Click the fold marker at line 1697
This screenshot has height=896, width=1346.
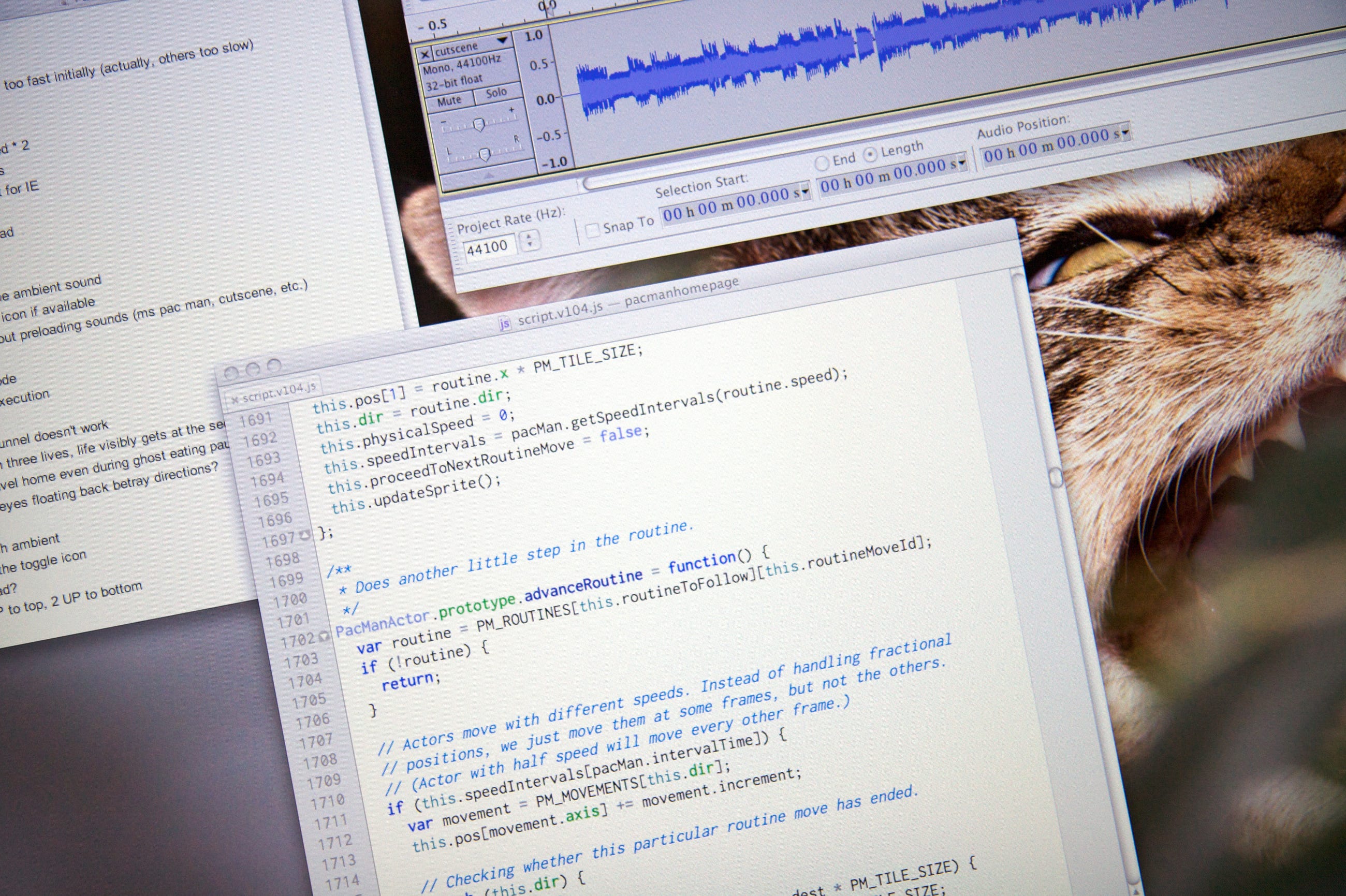pos(305,535)
